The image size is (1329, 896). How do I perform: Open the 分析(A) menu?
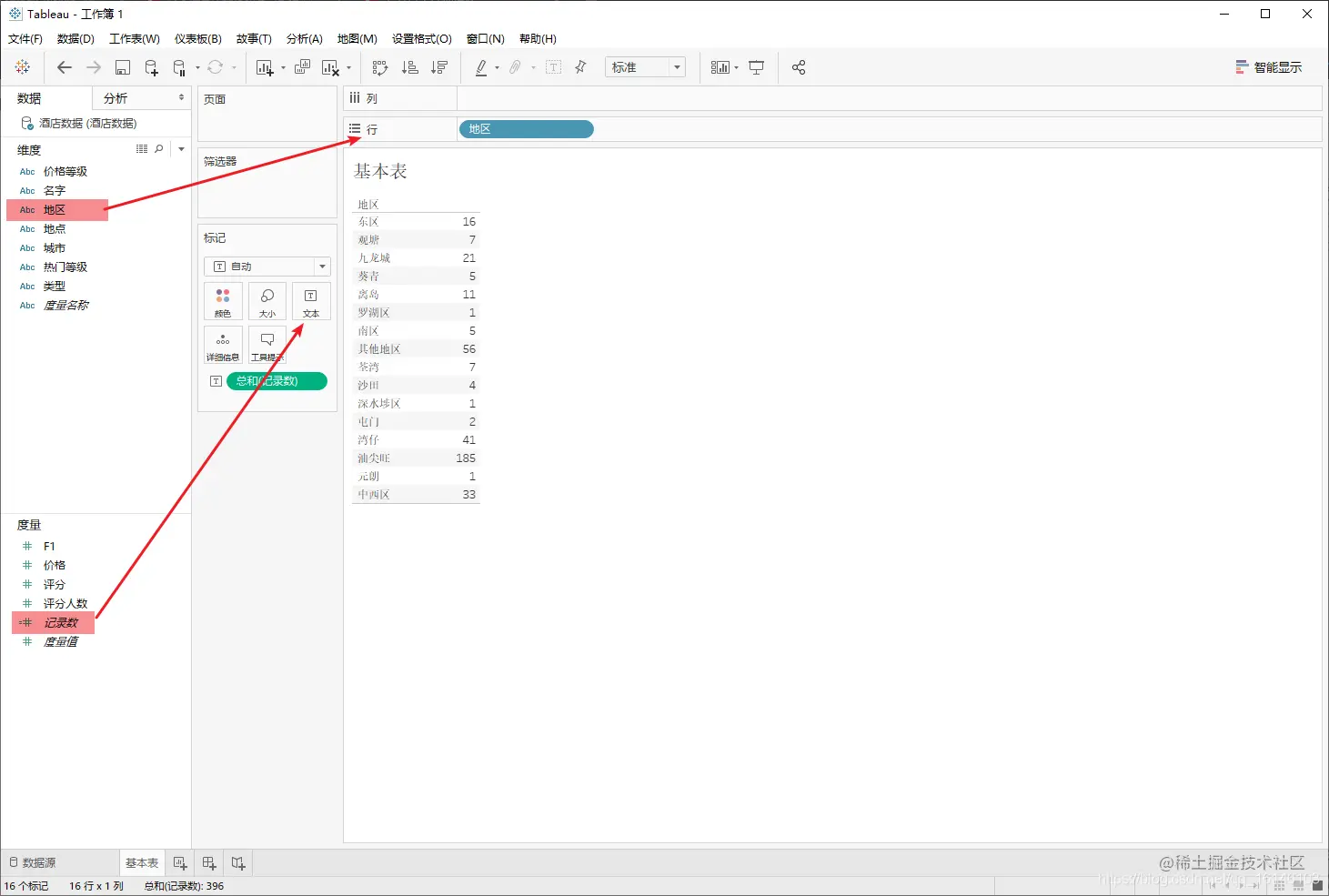305,39
